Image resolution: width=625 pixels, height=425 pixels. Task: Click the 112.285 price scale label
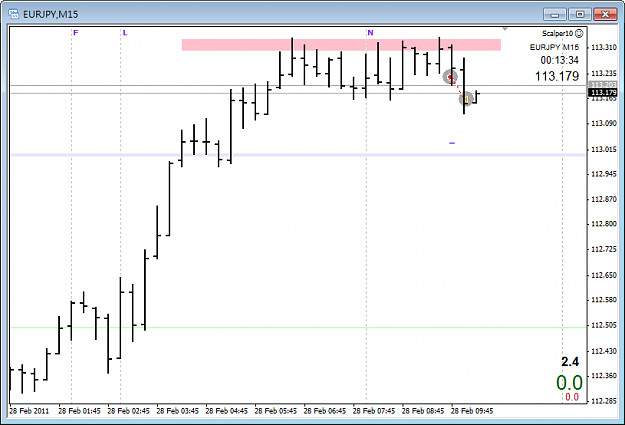[603, 401]
